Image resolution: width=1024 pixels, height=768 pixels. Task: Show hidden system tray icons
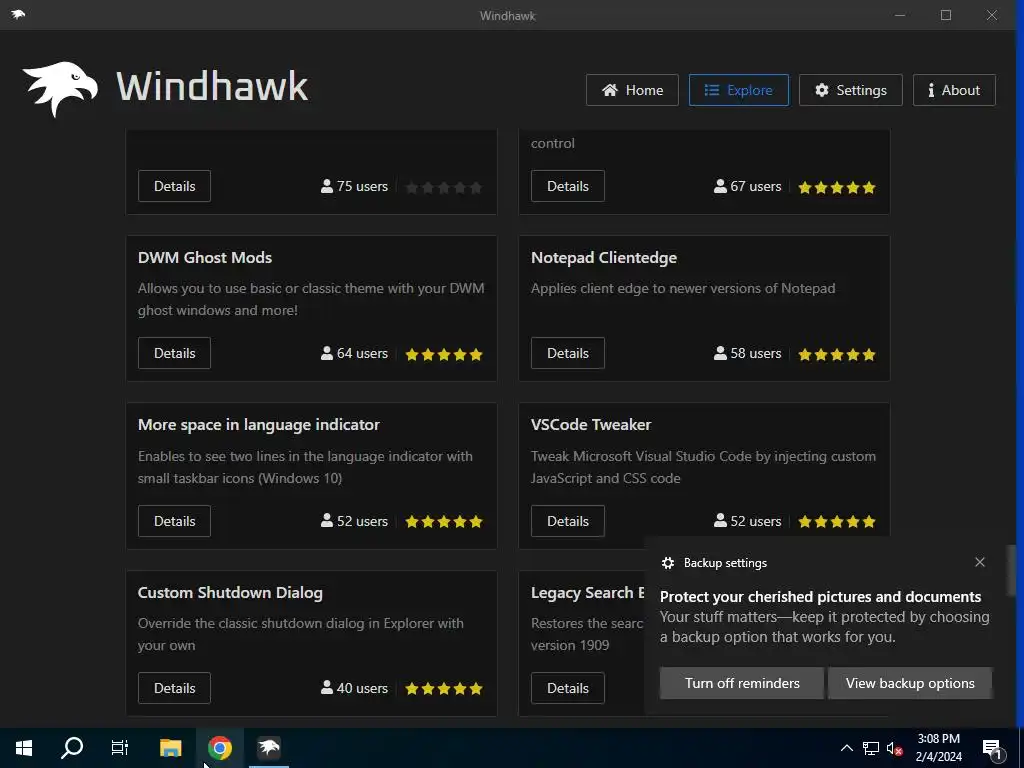846,748
